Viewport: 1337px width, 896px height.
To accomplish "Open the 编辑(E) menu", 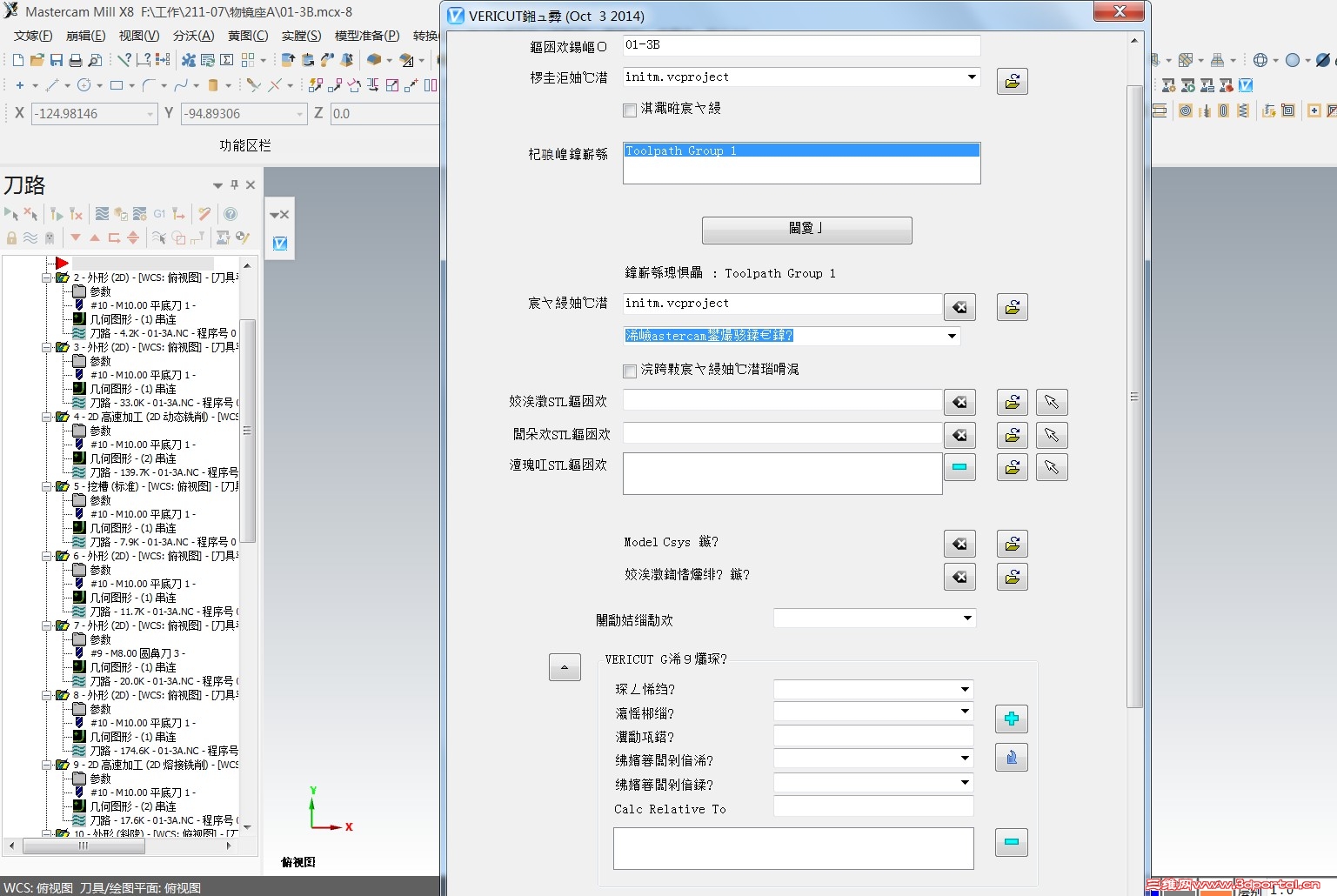I will pyautogui.click(x=85, y=36).
